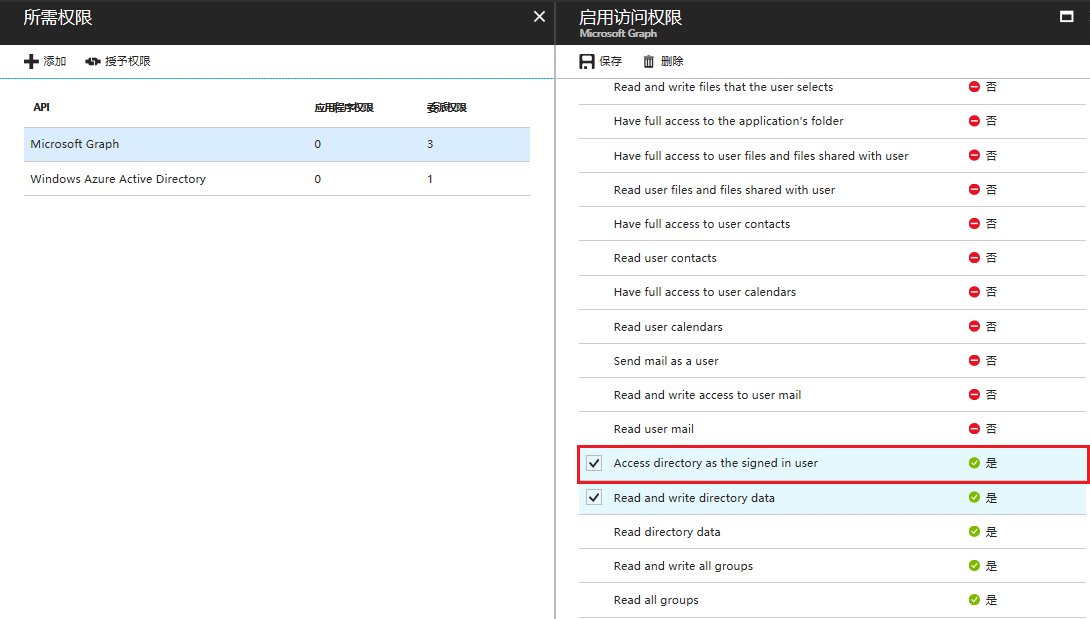Uncheck Access directory as the signed in user
The height and width of the screenshot is (619, 1090).
tap(595, 464)
